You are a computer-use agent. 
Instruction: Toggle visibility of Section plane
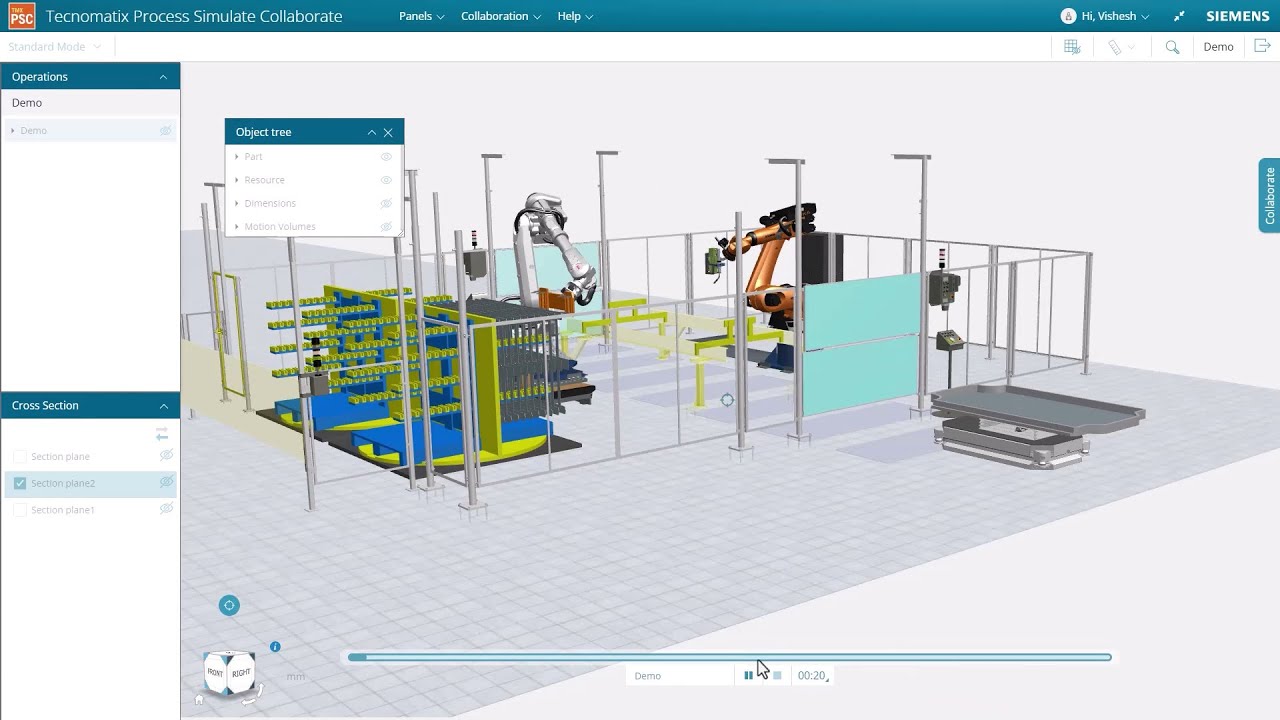pos(166,455)
